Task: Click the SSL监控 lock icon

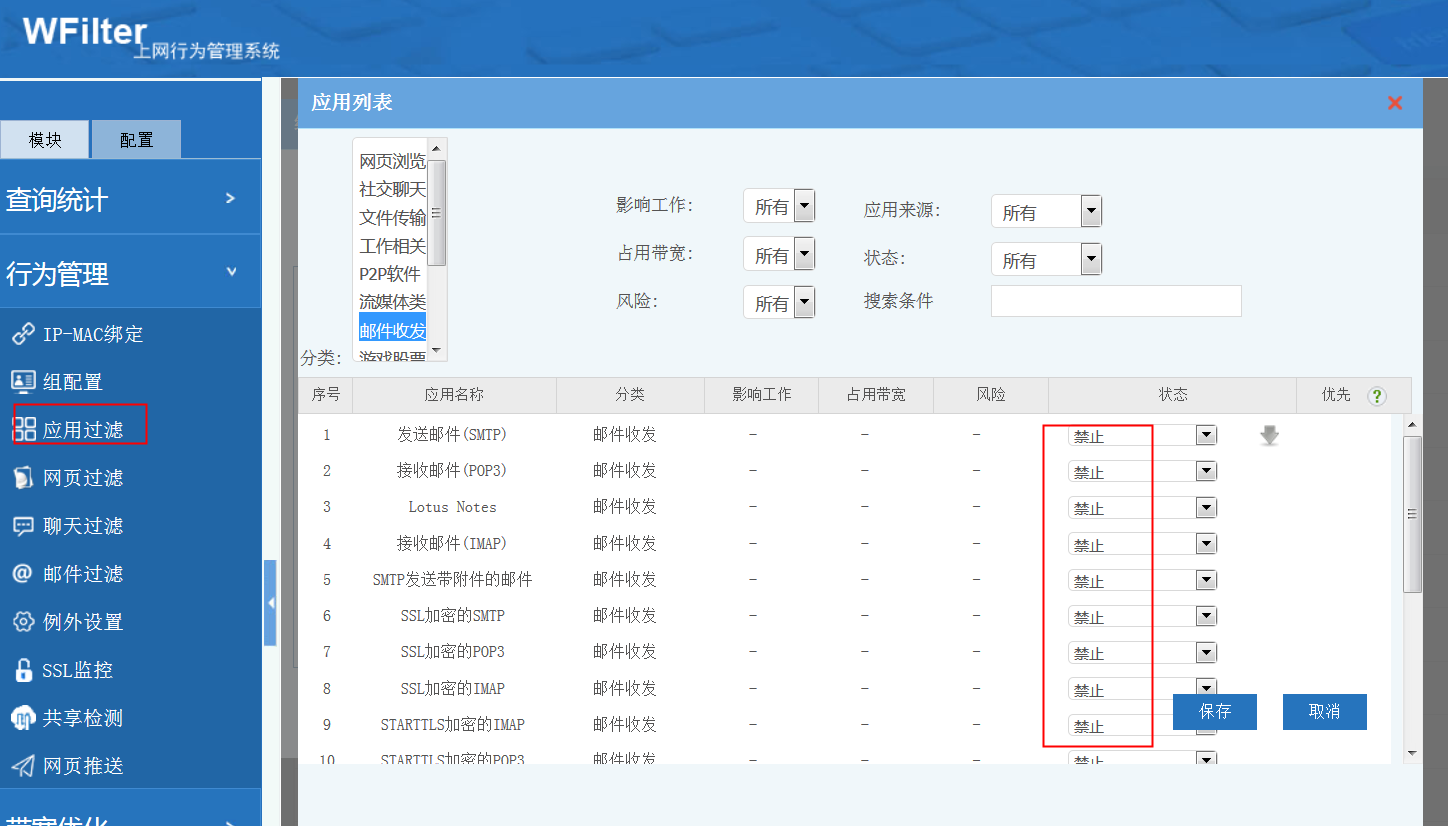Action: (23, 670)
